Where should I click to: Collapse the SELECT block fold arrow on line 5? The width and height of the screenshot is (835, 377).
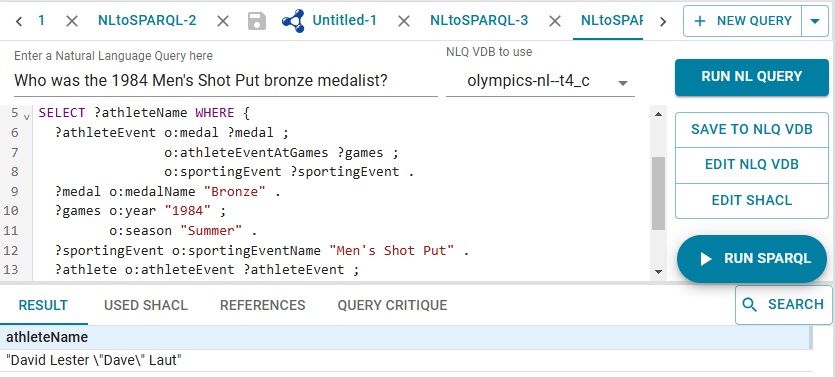tap(27, 116)
